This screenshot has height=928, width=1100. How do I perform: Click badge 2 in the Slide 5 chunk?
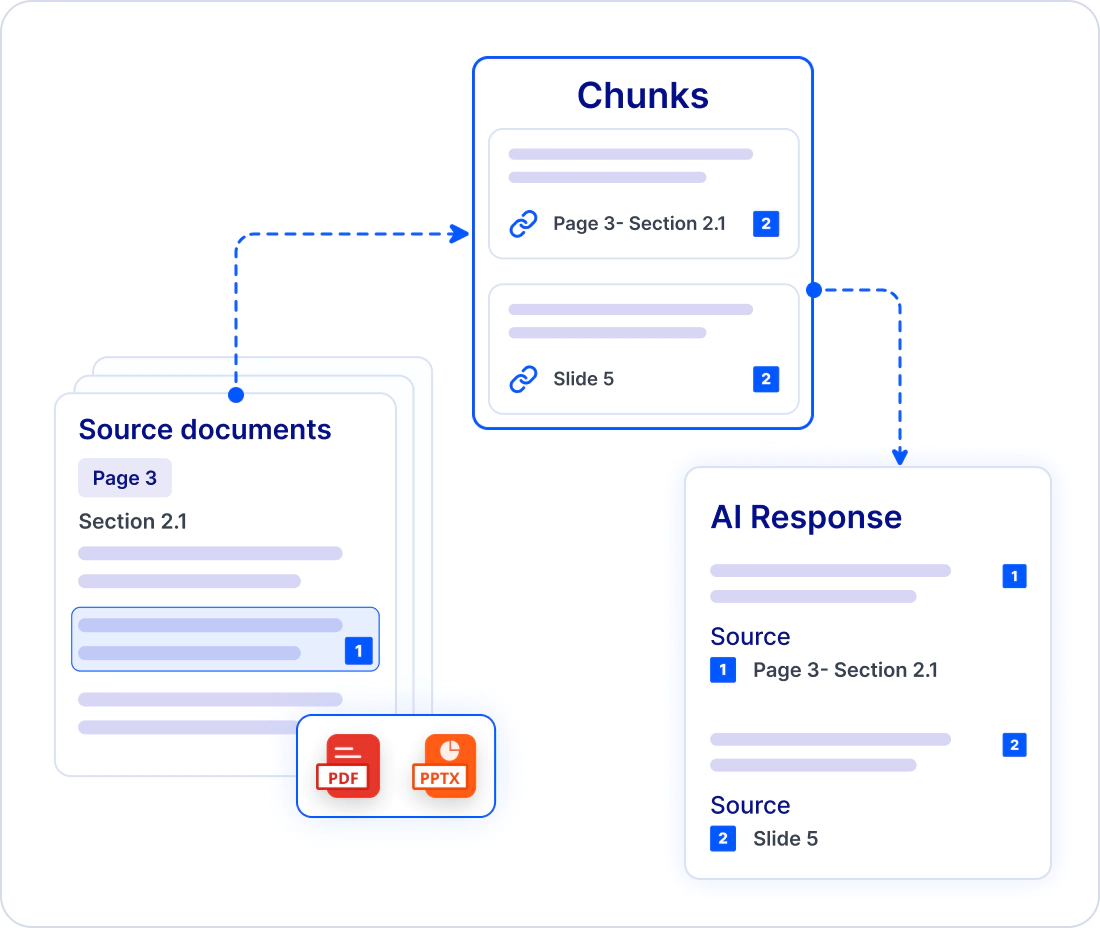click(766, 379)
